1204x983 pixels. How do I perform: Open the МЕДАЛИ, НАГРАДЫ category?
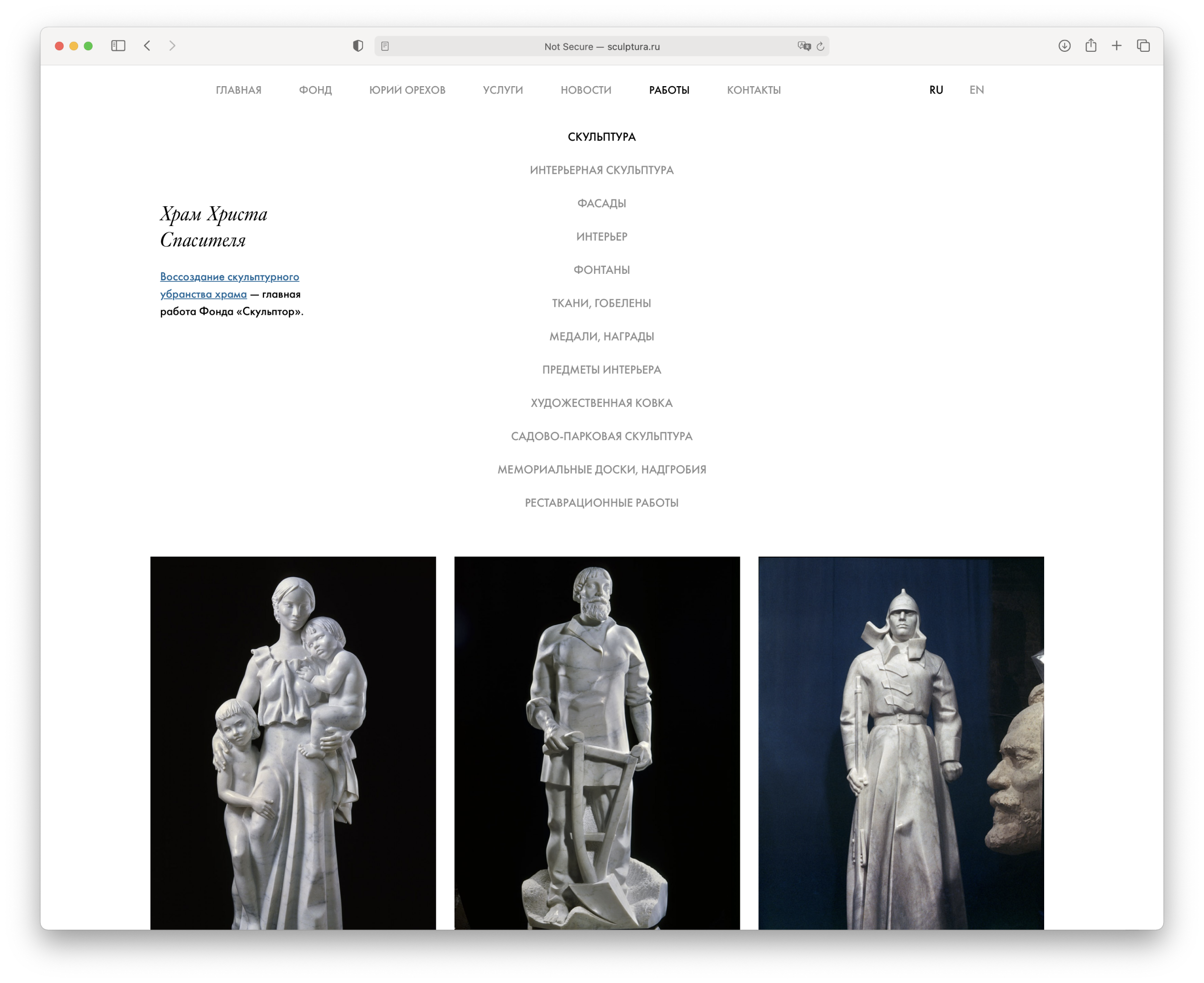pyautogui.click(x=601, y=336)
